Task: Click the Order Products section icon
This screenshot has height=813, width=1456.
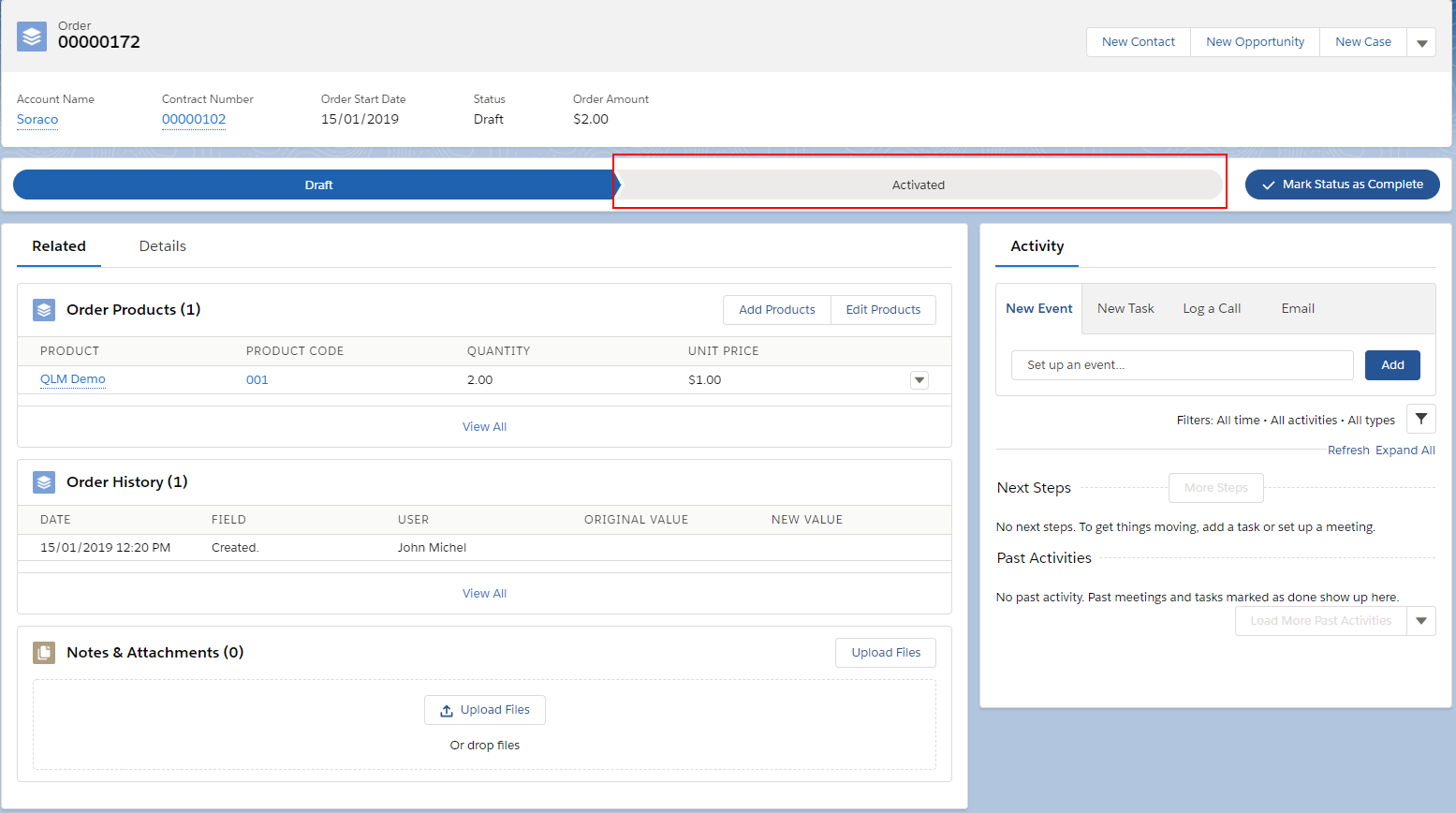Action: (x=44, y=310)
